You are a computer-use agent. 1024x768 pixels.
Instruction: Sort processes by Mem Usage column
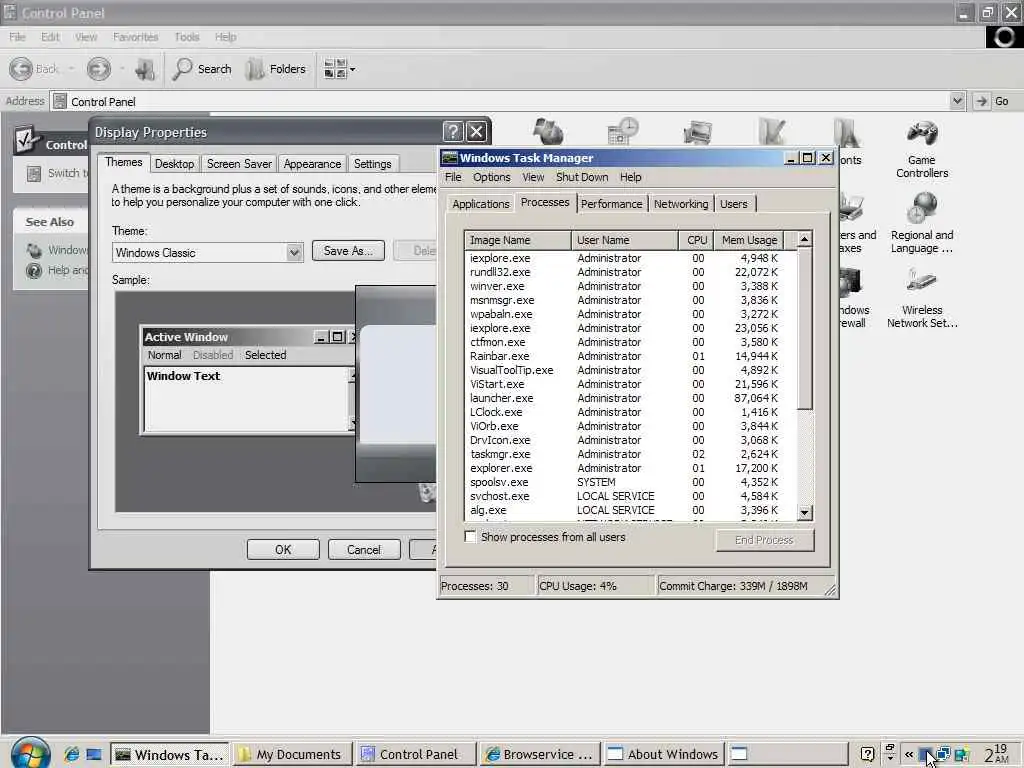click(749, 240)
